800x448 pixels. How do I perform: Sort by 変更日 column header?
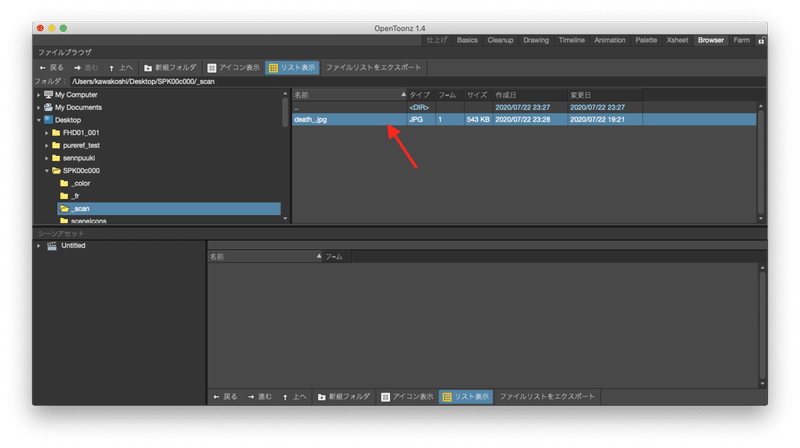pyautogui.click(x=605, y=95)
